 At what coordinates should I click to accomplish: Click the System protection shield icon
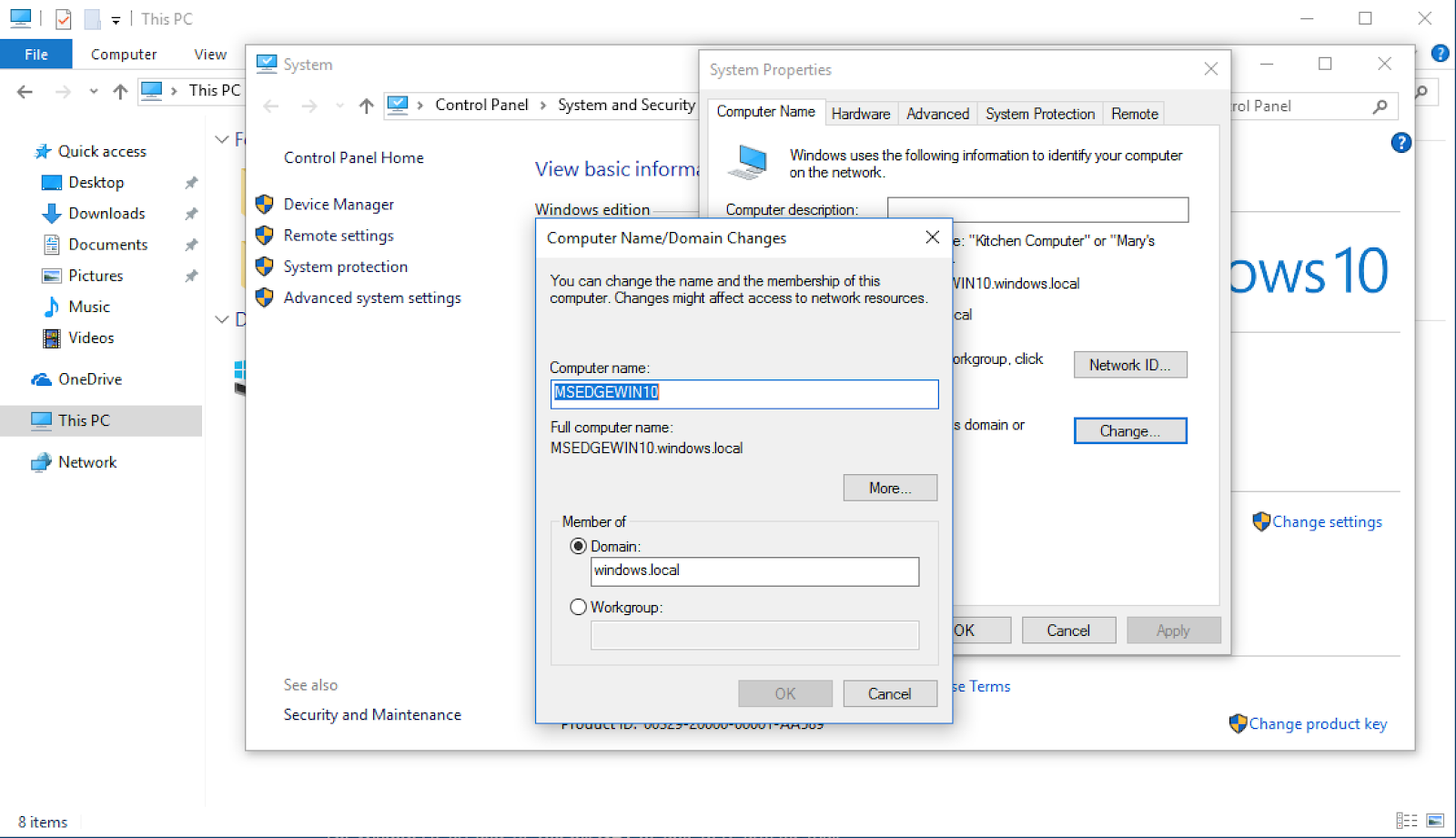click(x=265, y=266)
